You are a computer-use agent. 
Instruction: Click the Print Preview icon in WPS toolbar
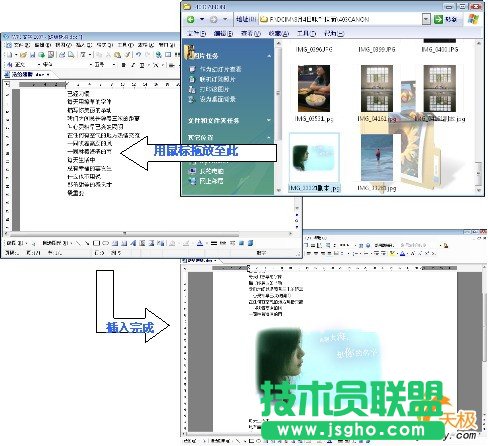click(71, 55)
